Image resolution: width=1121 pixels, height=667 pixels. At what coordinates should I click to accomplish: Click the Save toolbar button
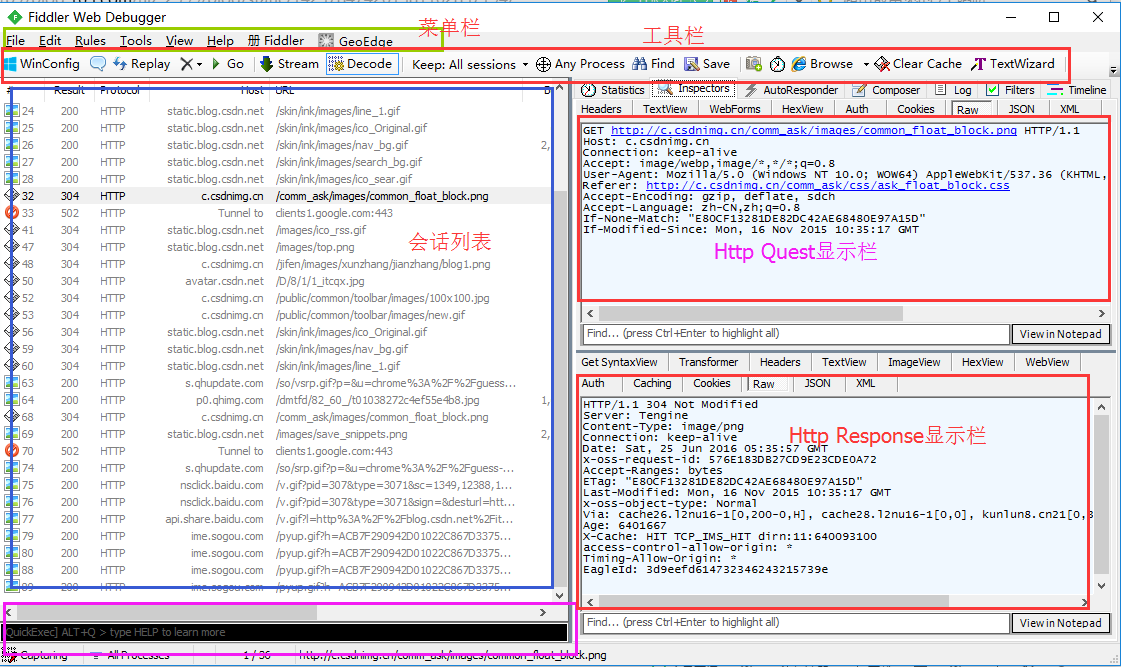click(x=707, y=64)
